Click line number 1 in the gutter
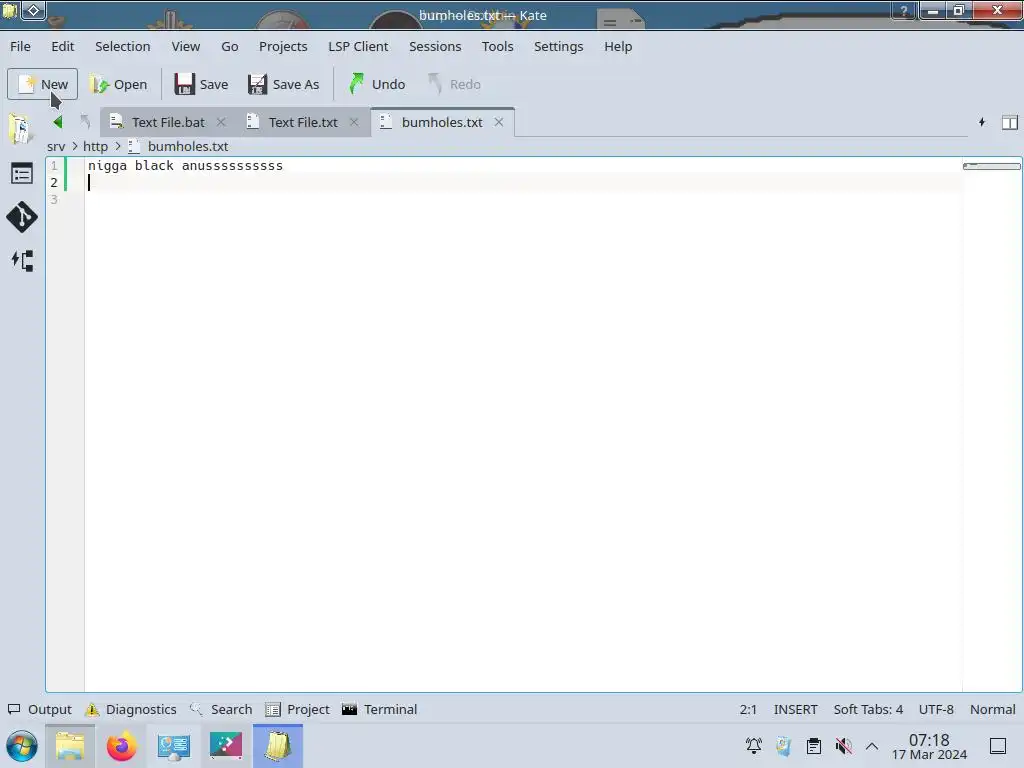This screenshot has height=768, width=1024. [54, 166]
